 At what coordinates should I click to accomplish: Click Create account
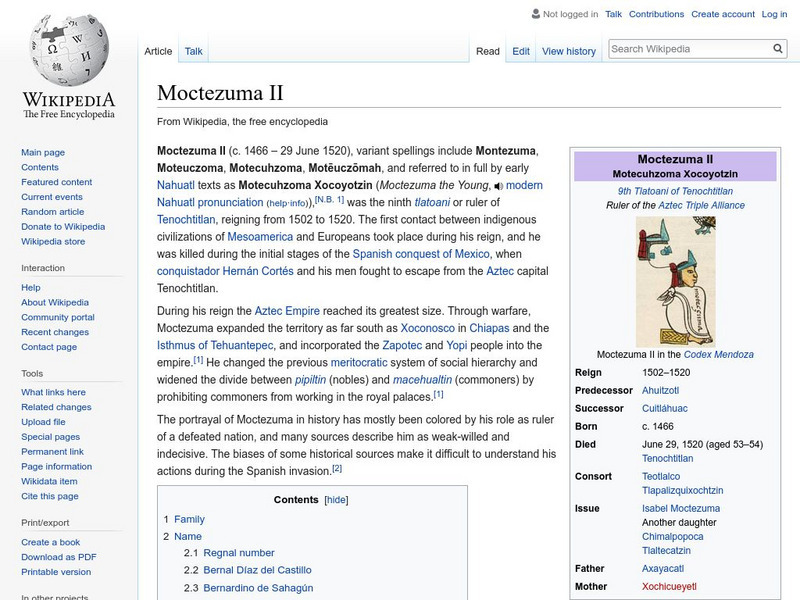pos(723,14)
